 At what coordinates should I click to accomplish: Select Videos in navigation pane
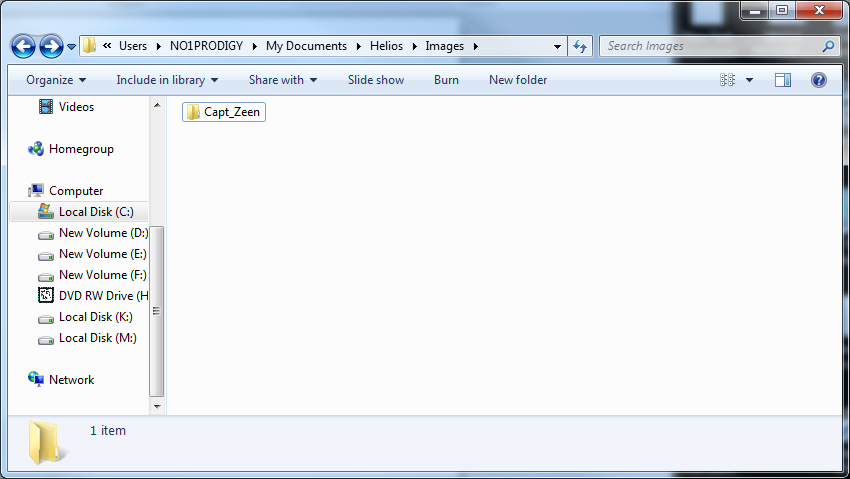point(76,107)
